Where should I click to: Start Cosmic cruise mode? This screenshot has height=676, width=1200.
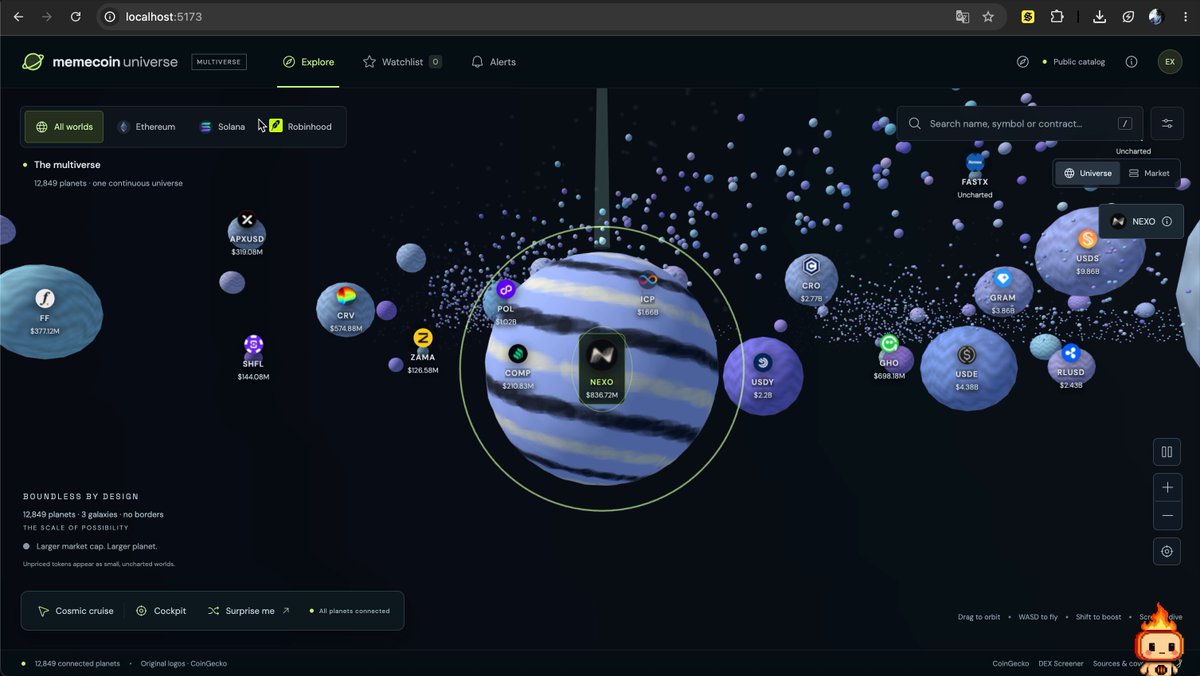click(x=75, y=611)
